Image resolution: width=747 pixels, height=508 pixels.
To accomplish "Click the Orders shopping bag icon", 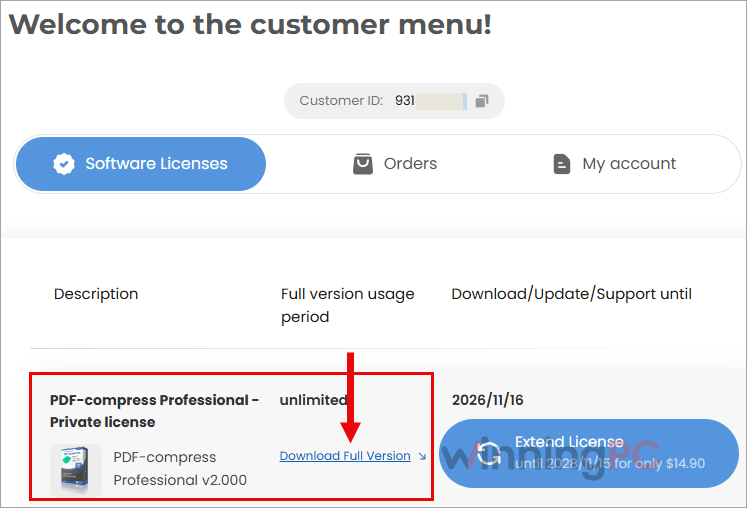I will click(363, 163).
